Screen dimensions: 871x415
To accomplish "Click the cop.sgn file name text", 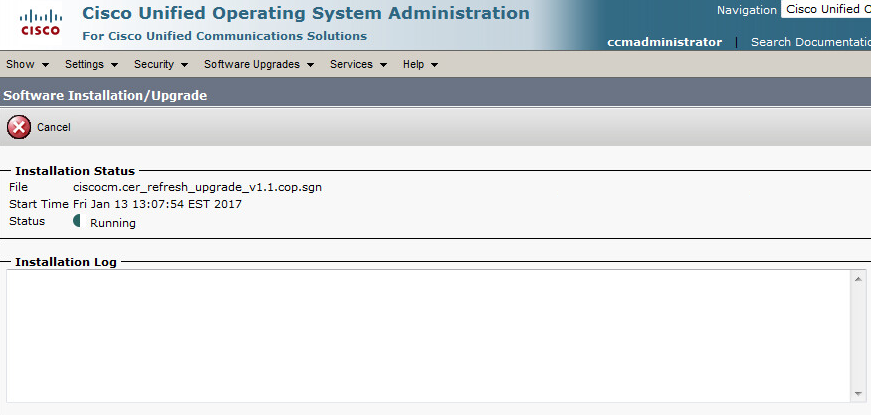I will point(197,187).
